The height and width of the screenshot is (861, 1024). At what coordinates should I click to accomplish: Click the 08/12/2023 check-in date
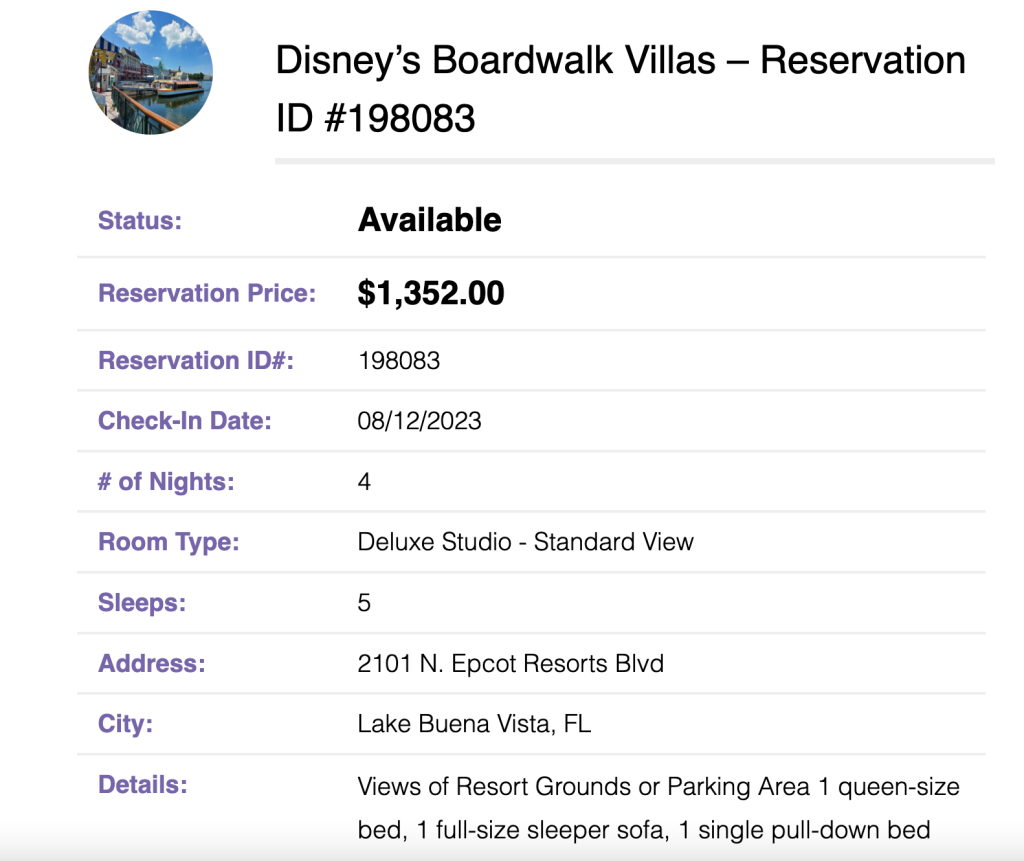click(x=419, y=421)
